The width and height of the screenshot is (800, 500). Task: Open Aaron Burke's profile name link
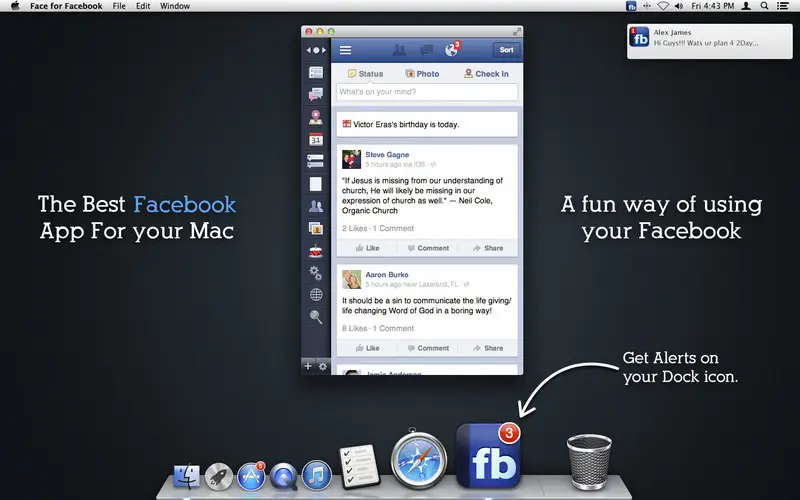(x=387, y=274)
